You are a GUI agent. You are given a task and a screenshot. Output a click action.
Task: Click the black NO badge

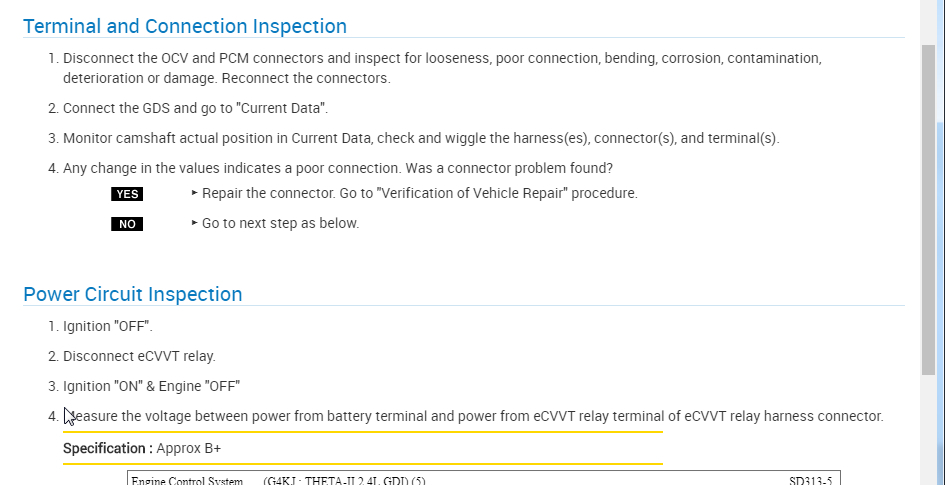tap(127, 224)
